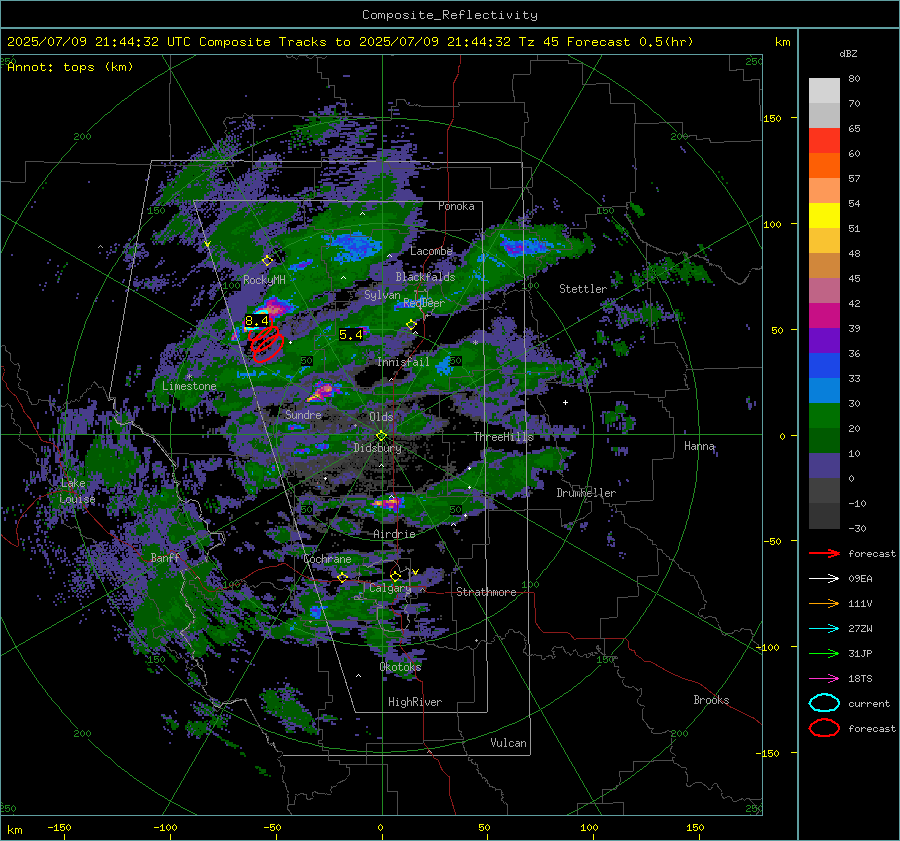This screenshot has width=900, height=841.
Task: Click the HighRiver town label
Action: click(415, 702)
